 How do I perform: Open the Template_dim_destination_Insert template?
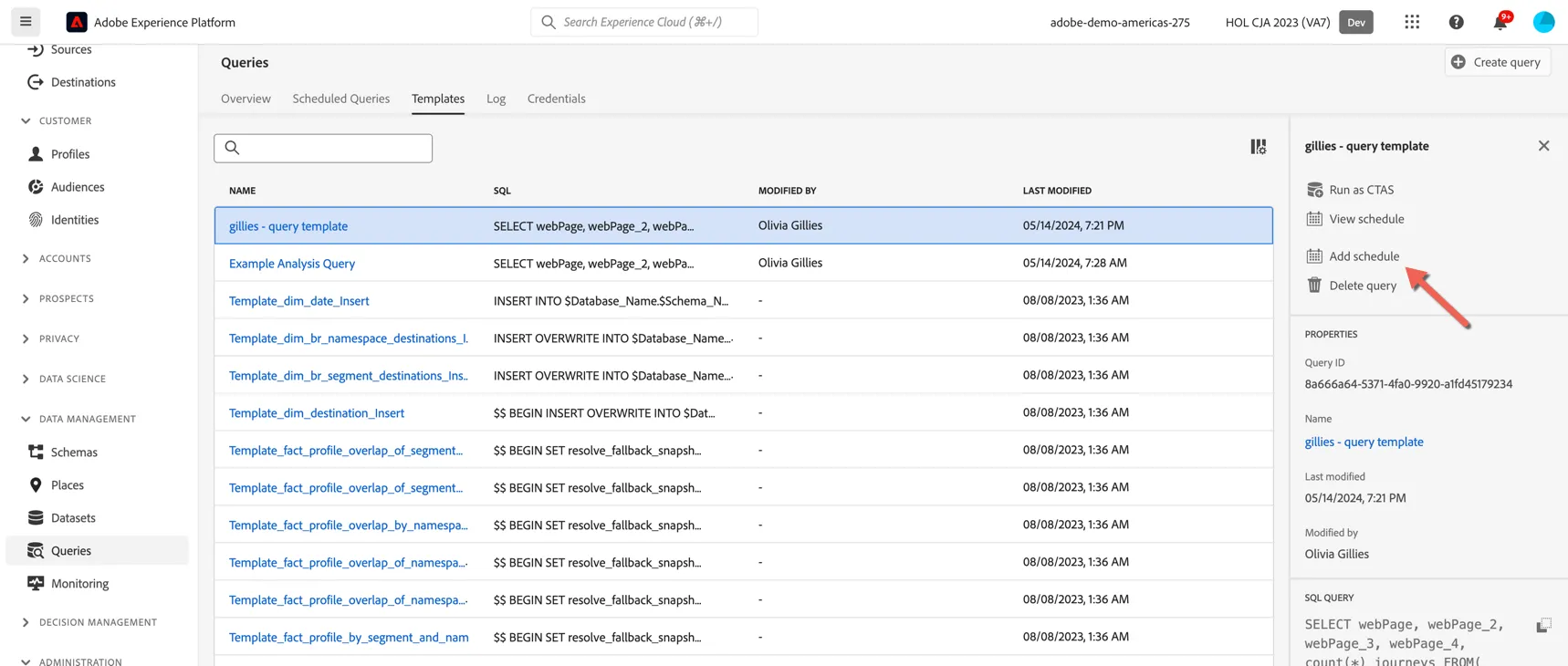pos(316,413)
